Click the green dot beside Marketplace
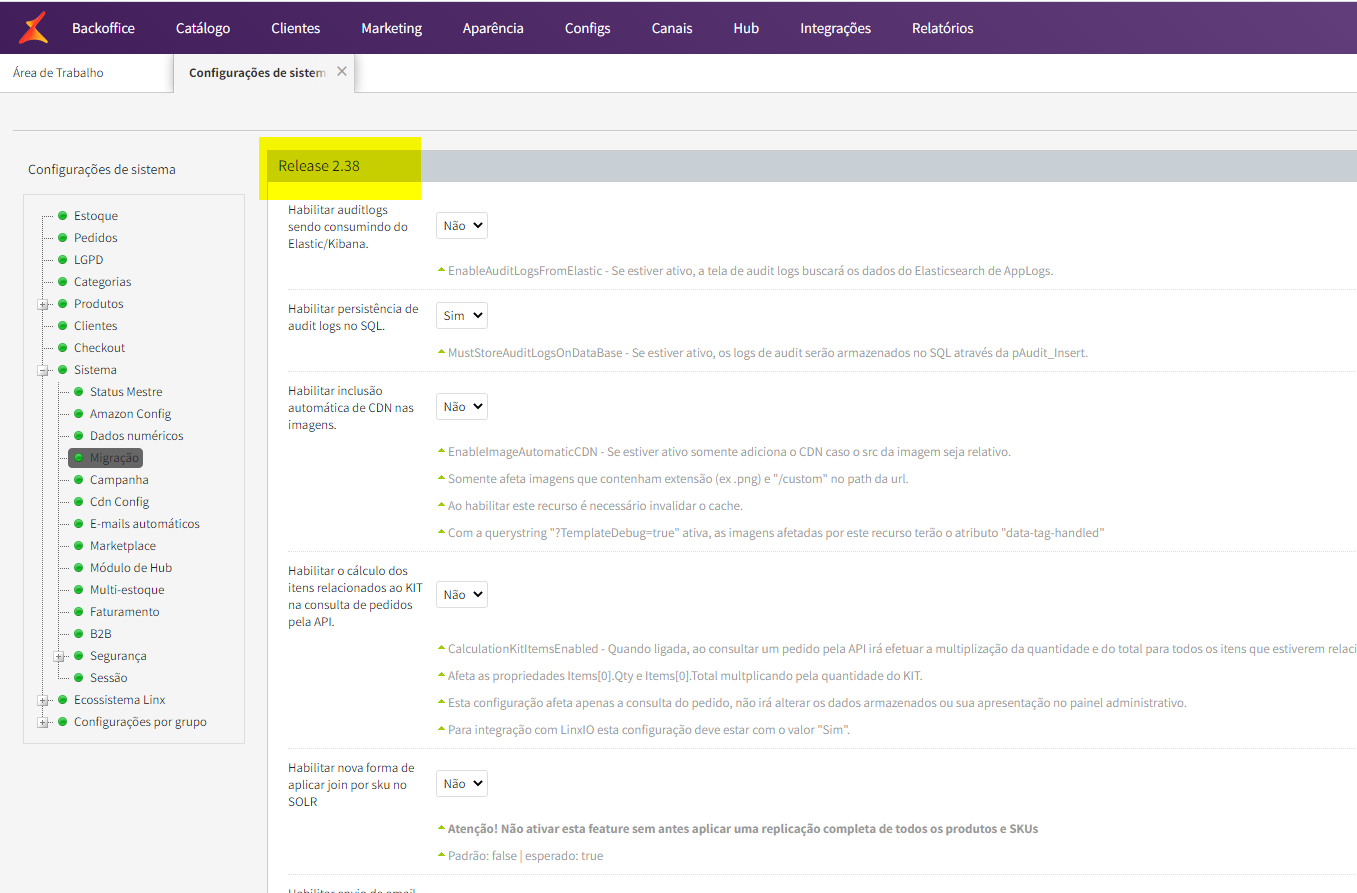1357x893 pixels. point(78,545)
